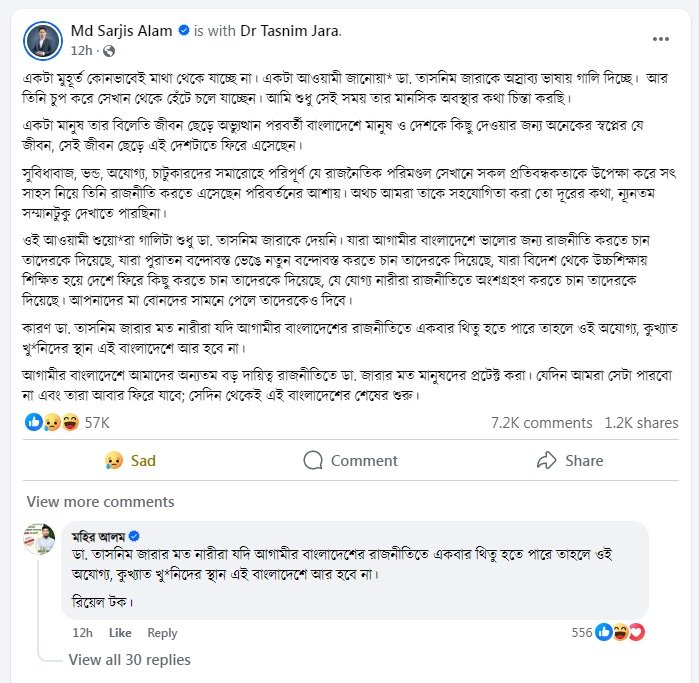Click the reaction emojis on the comment
Viewport: 699px width, 683px height.
(621, 632)
